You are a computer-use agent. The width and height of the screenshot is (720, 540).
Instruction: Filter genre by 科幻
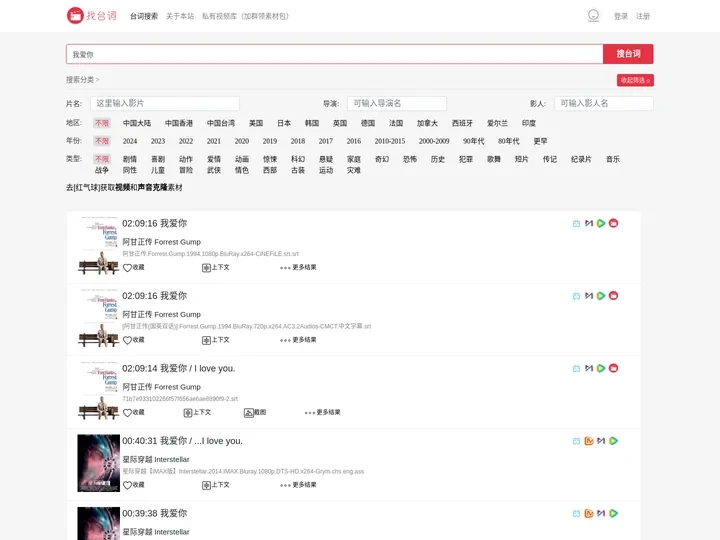pyautogui.click(x=298, y=159)
